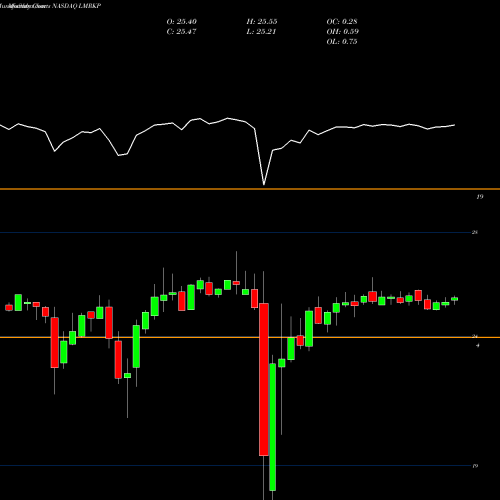
Task: Click the tall green candle reaching chart bottom
Action: point(273,427)
